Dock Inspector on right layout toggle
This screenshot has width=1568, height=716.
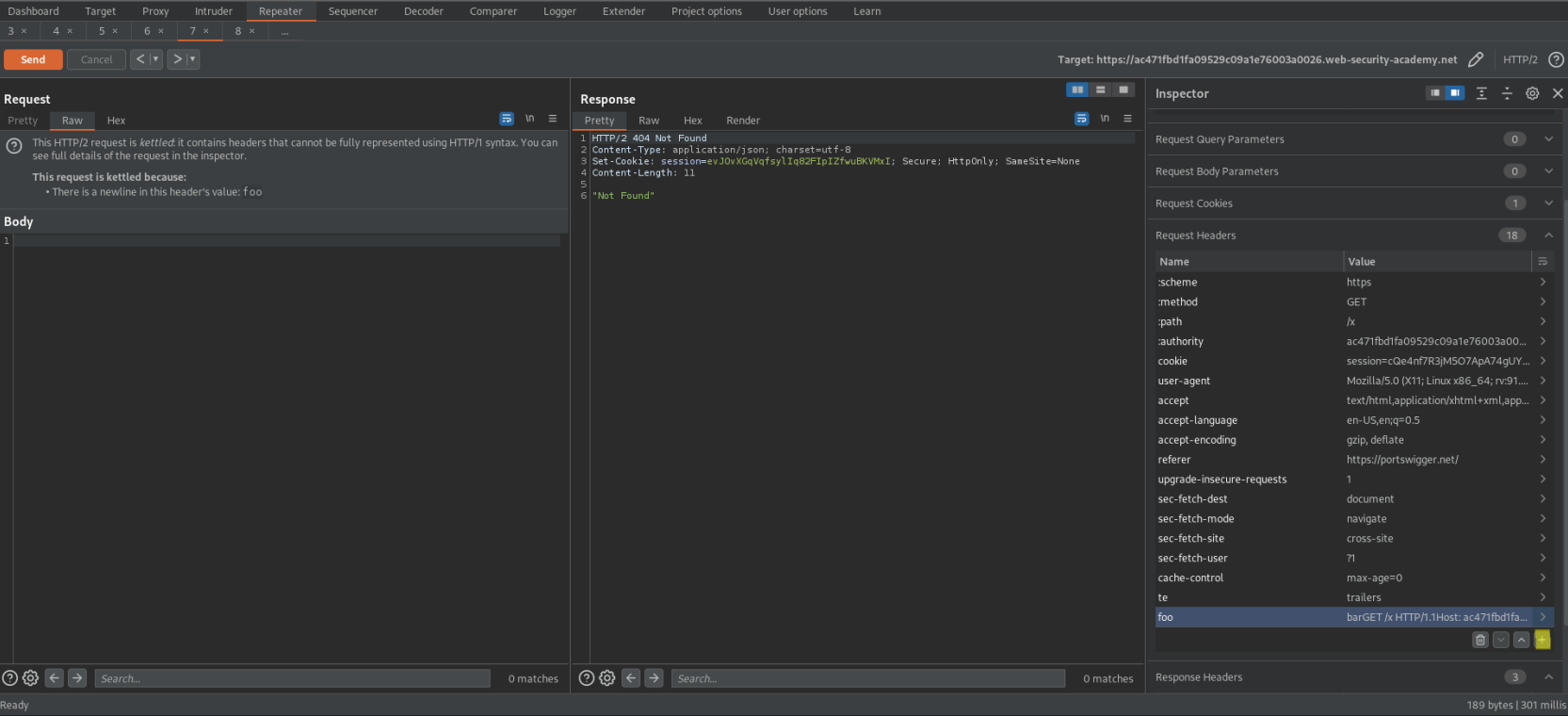coord(1455,93)
